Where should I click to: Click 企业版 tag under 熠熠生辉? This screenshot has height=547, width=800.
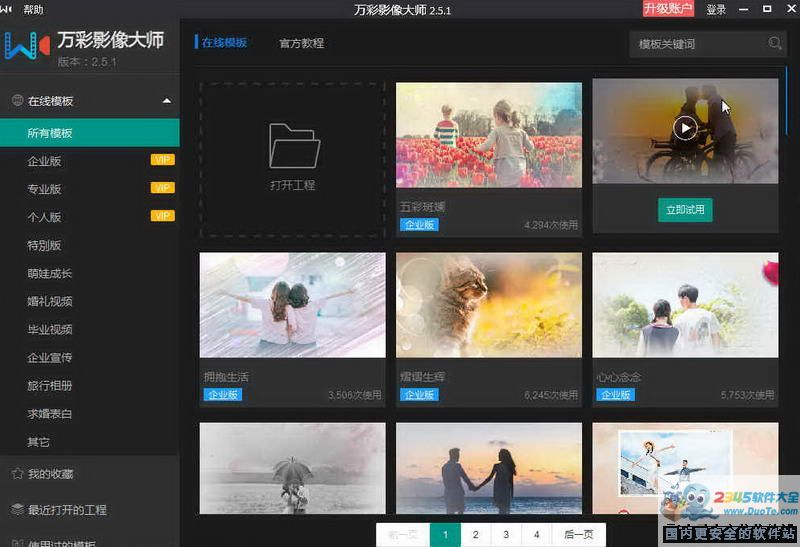(x=419, y=394)
